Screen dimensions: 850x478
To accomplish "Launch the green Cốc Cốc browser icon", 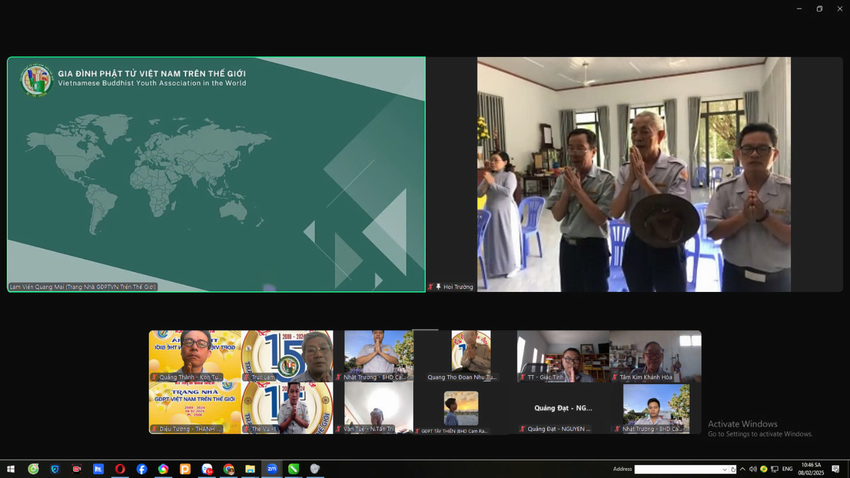I will [x=33, y=469].
